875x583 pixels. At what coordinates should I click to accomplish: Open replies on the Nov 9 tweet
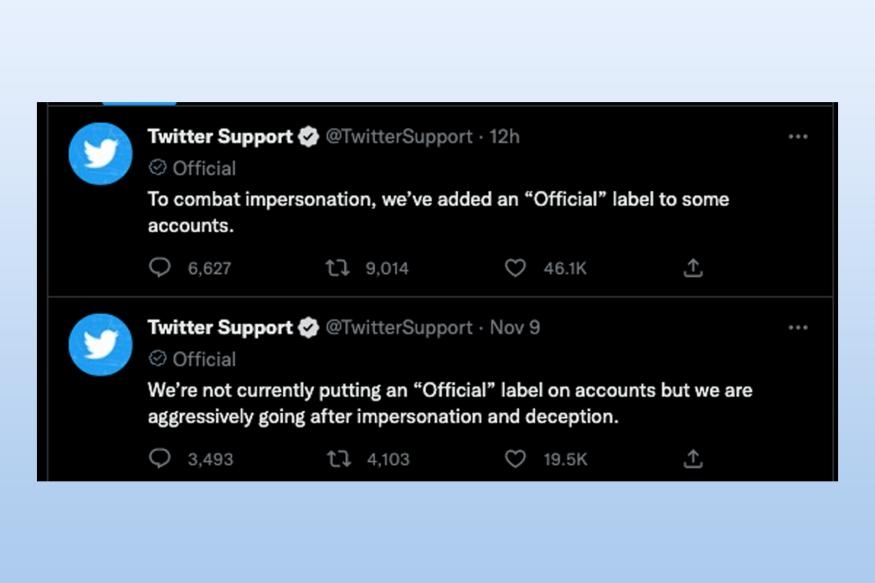160,459
